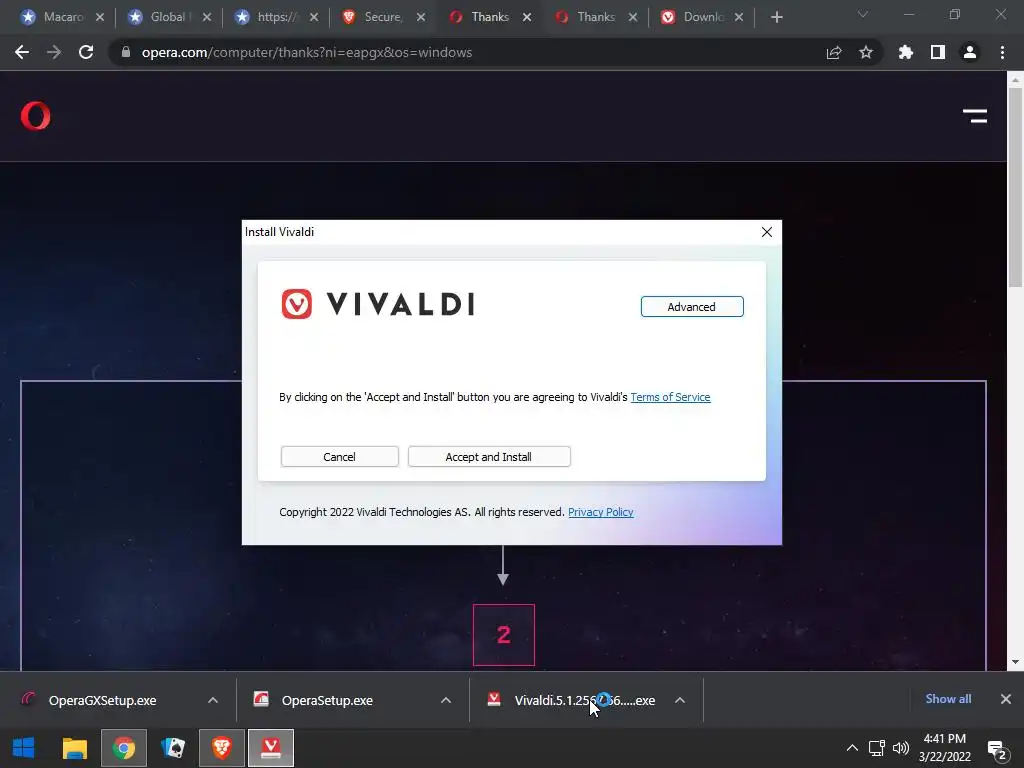This screenshot has height=768, width=1024.
Task: Open File Explorer from taskbar
Action: (x=74, y=748)
